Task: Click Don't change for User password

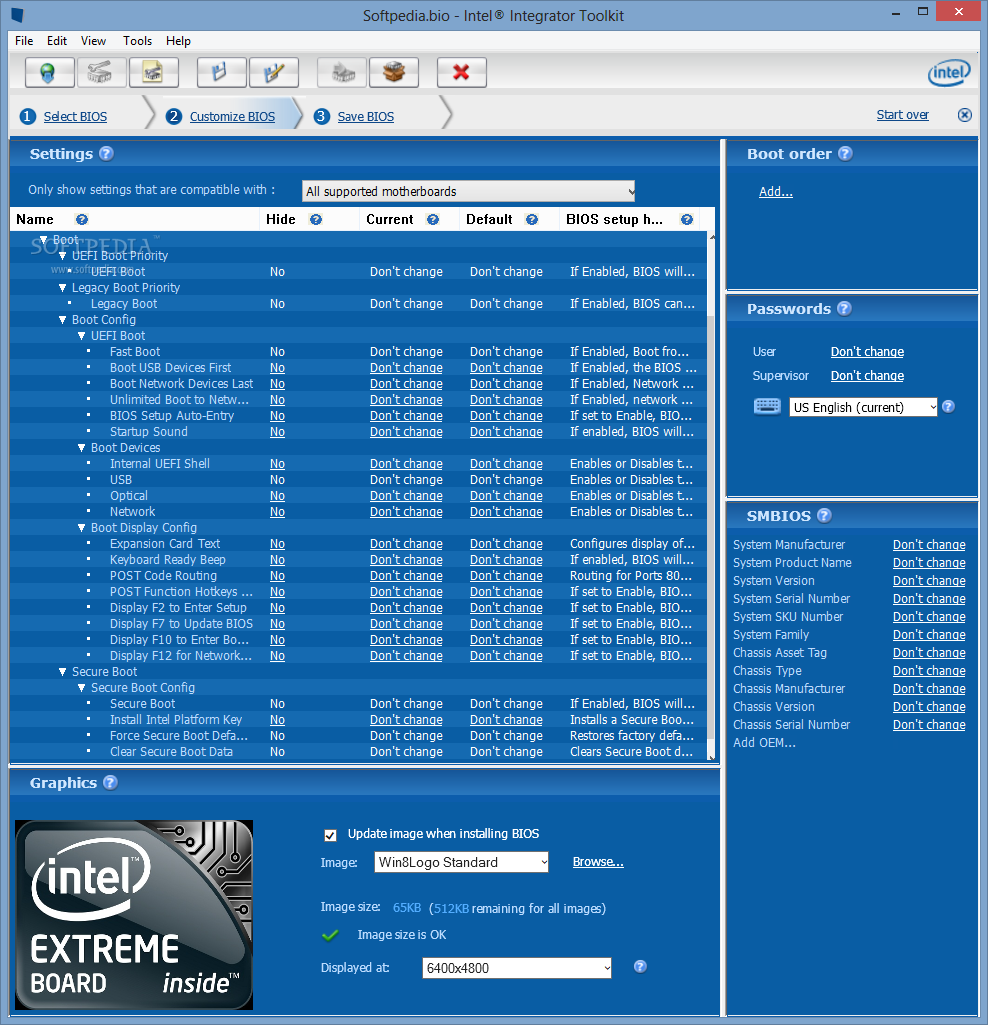Action: [x=867, y=352]
